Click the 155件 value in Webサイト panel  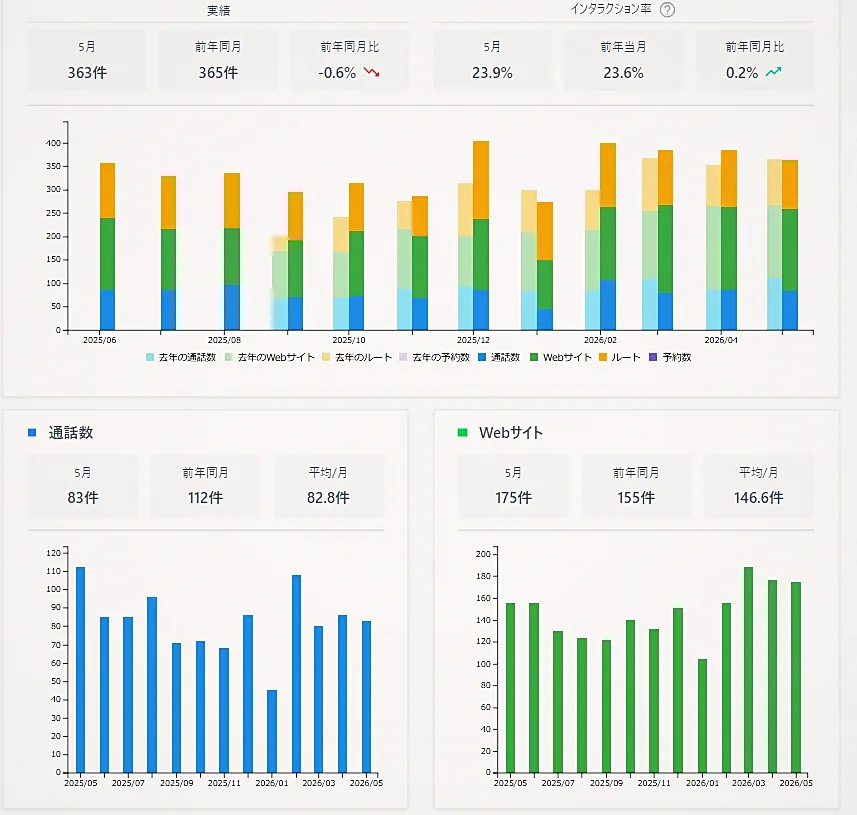coord(636,497)
